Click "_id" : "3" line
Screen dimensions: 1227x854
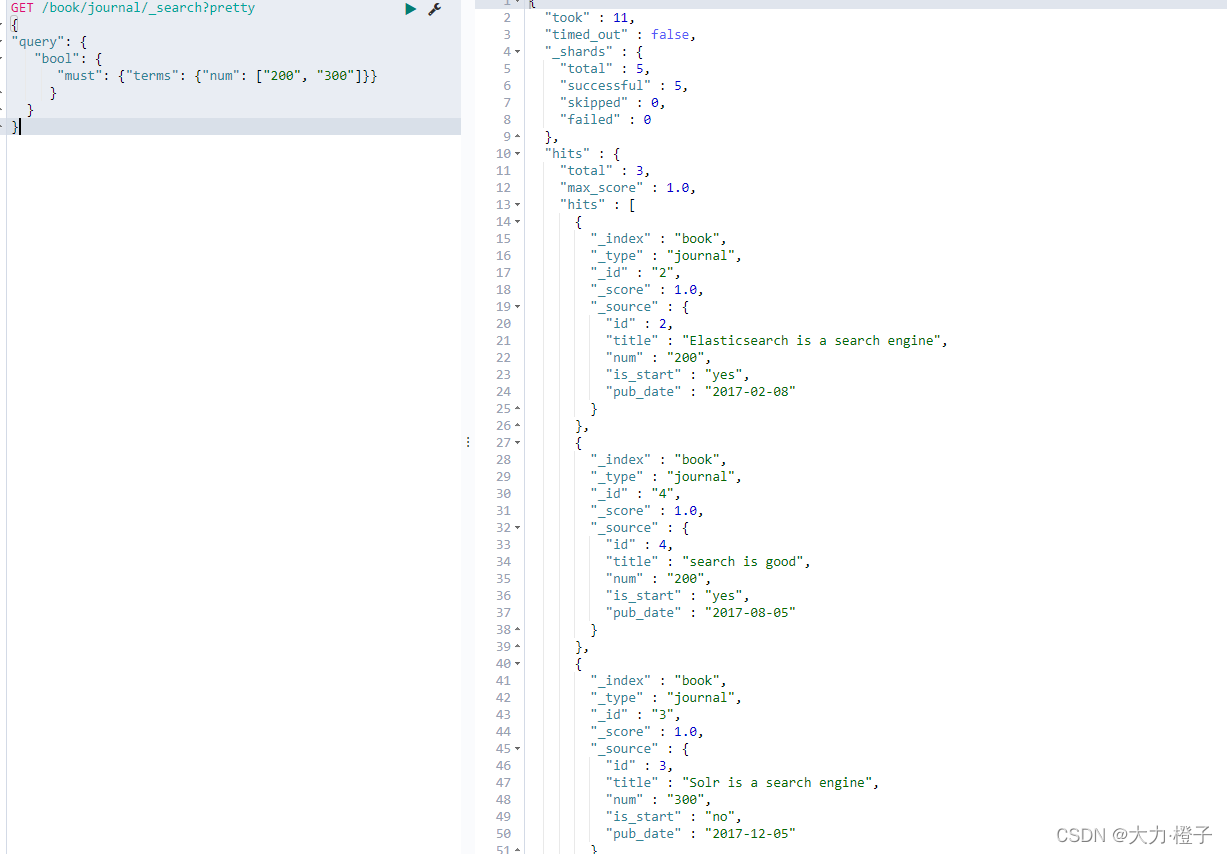pyautogui.click(x=636, y=715)
